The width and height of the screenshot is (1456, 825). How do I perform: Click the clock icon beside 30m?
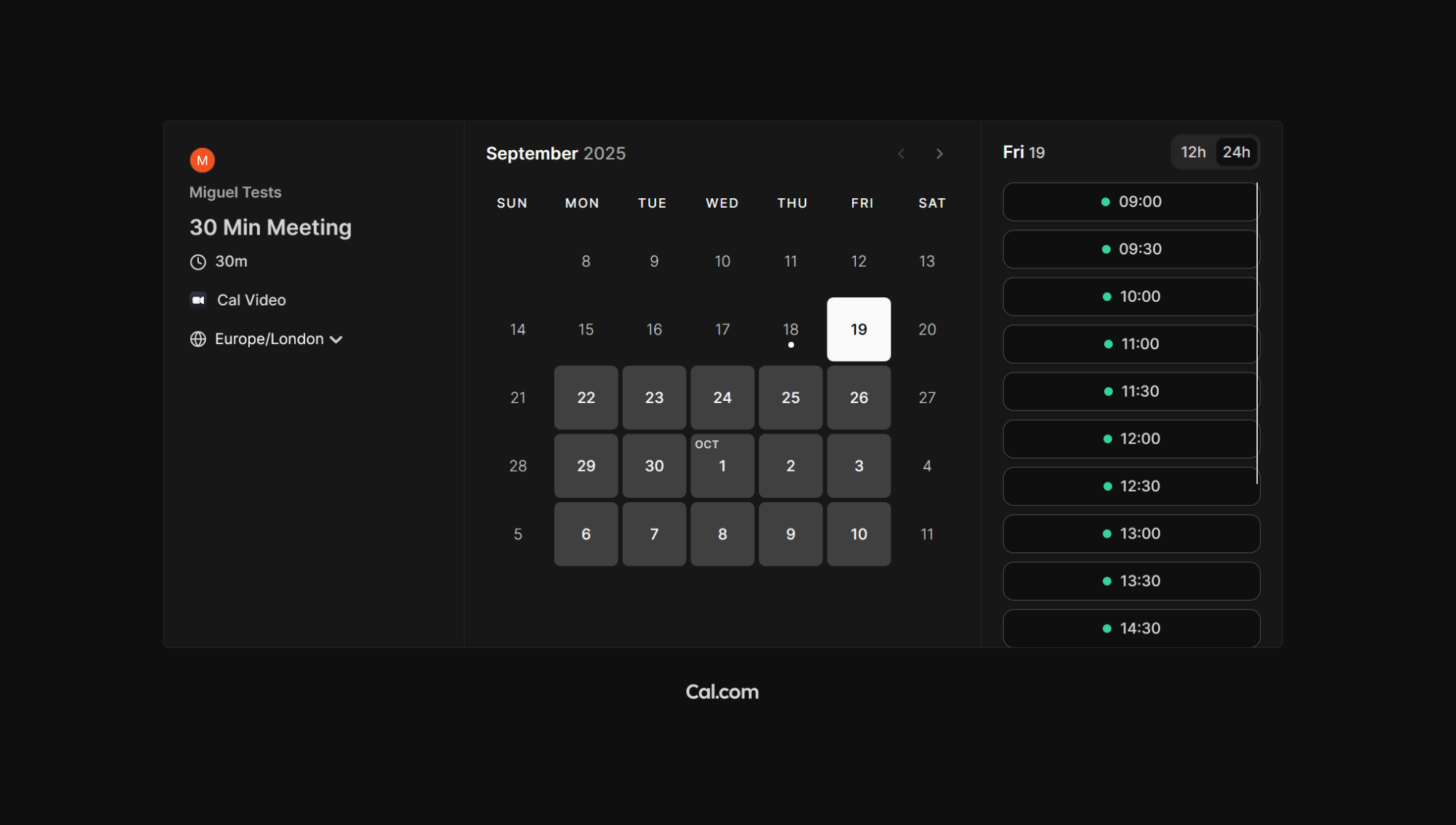198,262
